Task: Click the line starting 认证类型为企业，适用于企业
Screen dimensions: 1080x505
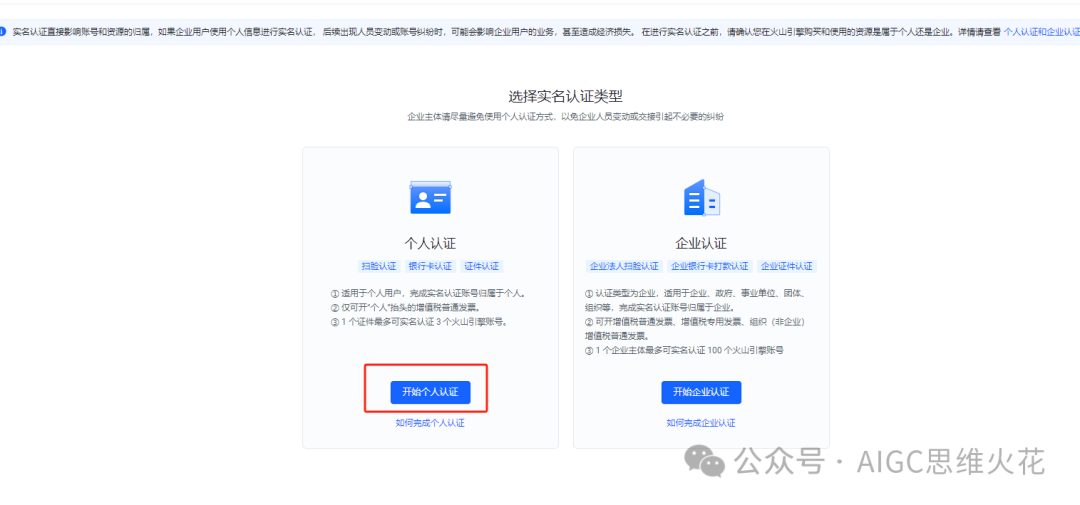Action: [695, 300]
